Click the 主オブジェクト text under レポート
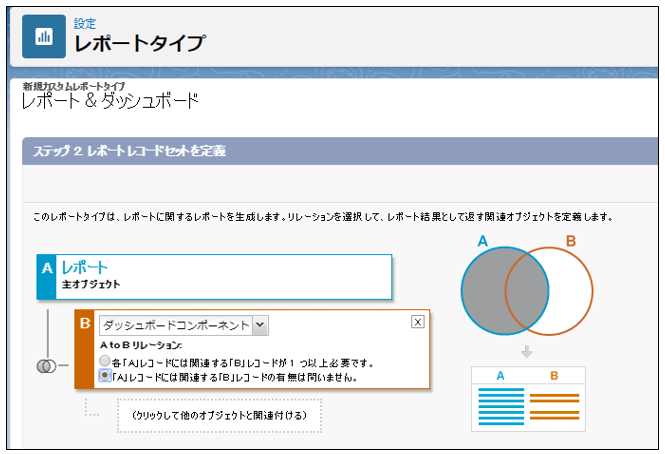 coord(91,284)
